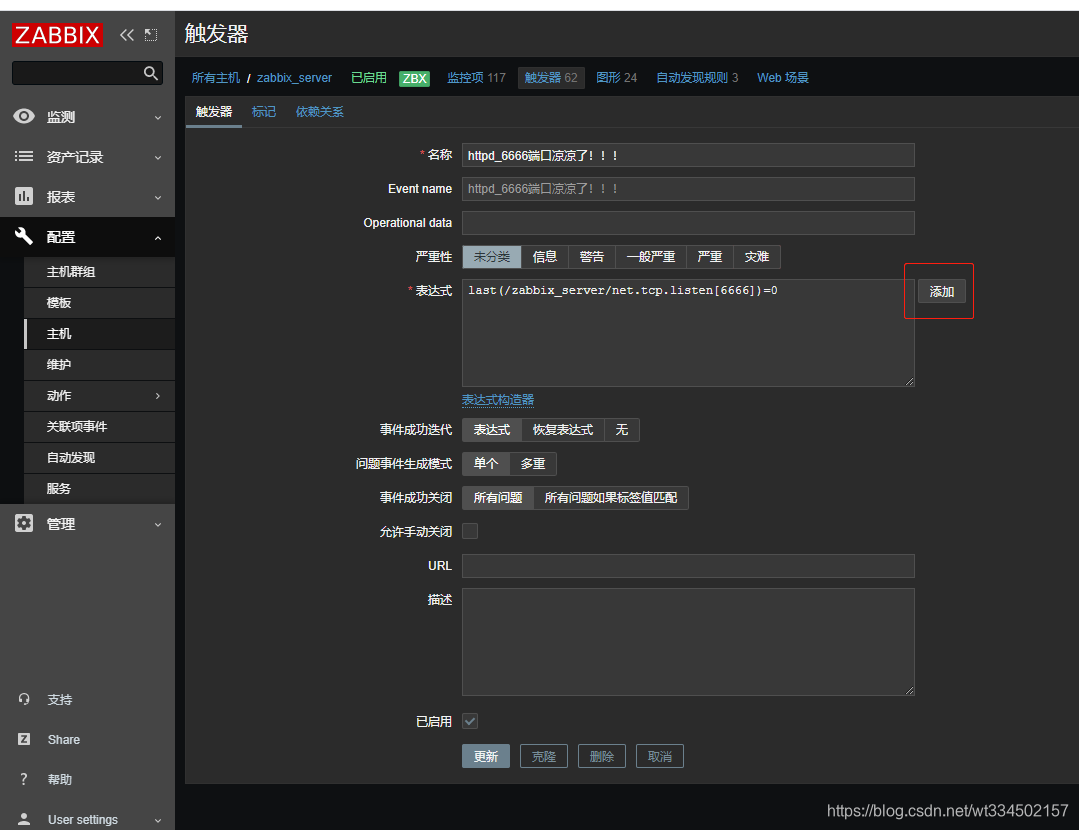Click the 取消 button
The image size is (1079, 830).
click(x=659, y=756)
